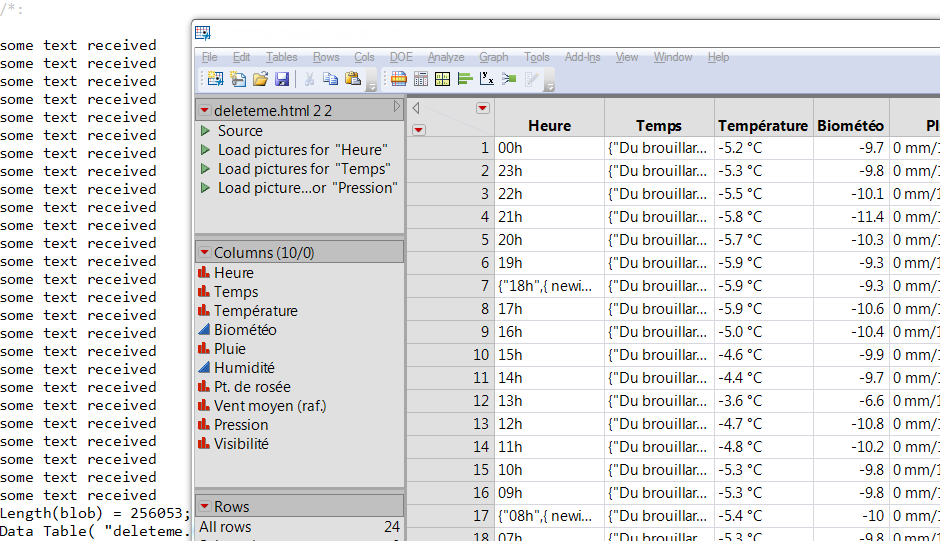This screenshot has height=541, width=940.
Task: Collapse the table panel with right arrow
Action: (x=396, y=106)
